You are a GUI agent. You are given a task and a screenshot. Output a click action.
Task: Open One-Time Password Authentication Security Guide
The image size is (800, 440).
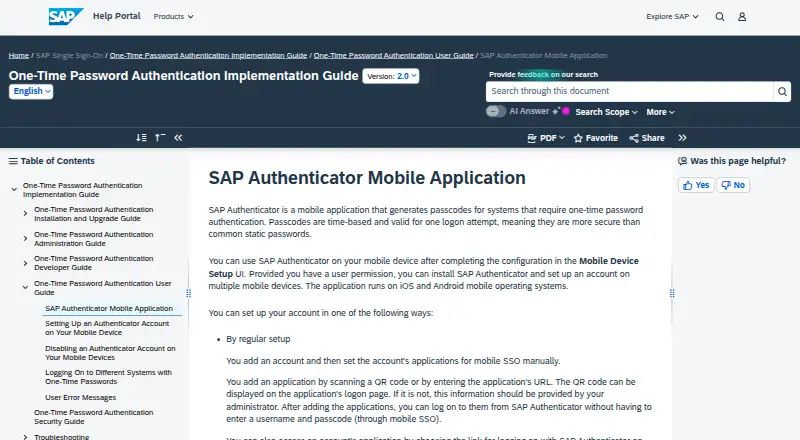(93, 417)
